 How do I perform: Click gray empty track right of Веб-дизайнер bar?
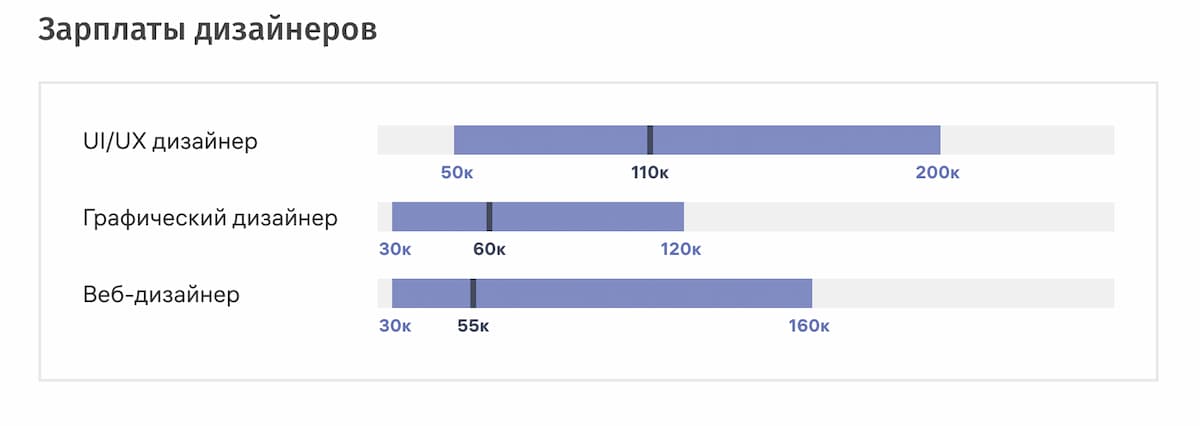click(x=962, y=294)
